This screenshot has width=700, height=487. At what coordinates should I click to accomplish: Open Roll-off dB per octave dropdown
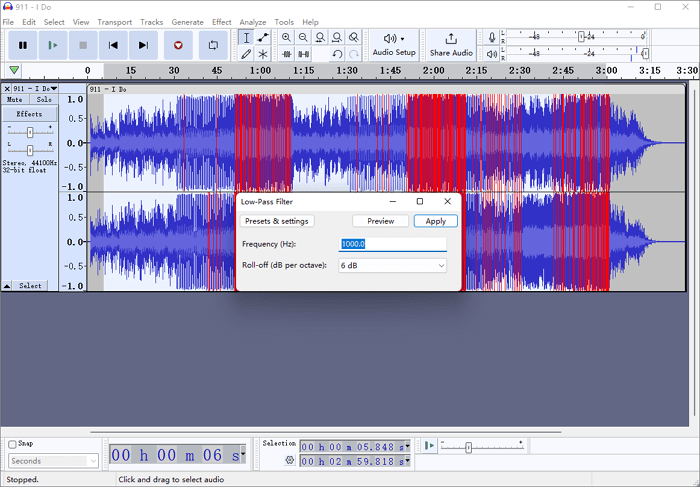[393, 266]
